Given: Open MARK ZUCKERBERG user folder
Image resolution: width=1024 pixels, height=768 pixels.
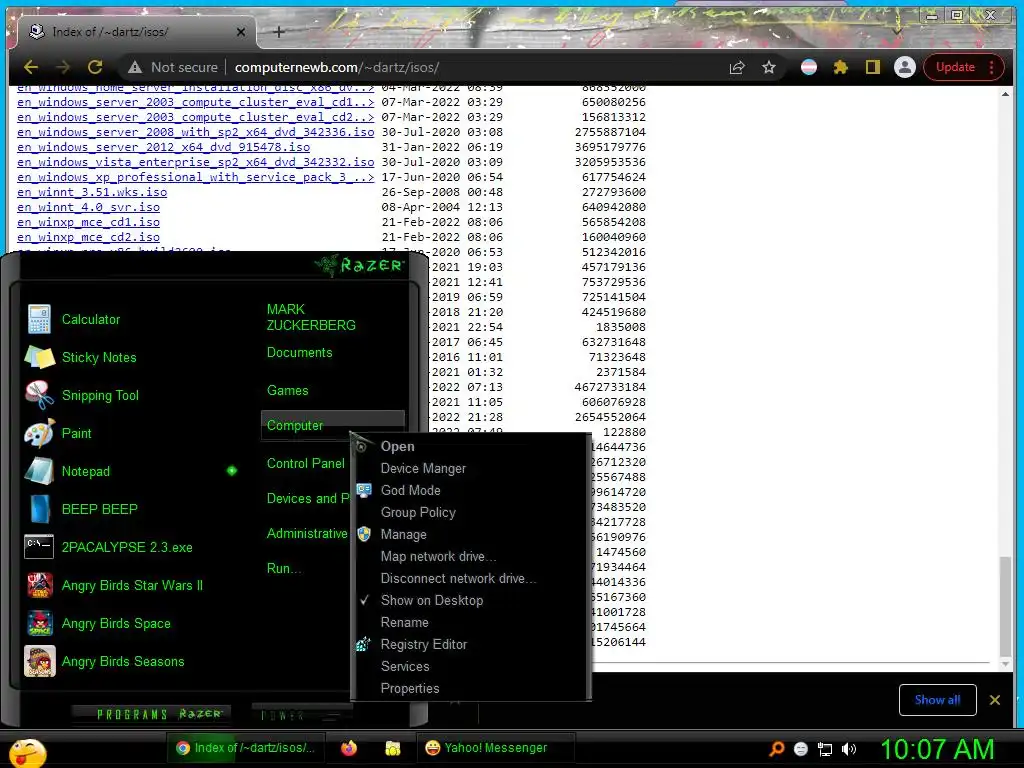Looking at the screenshot, I should click(311, 317).
